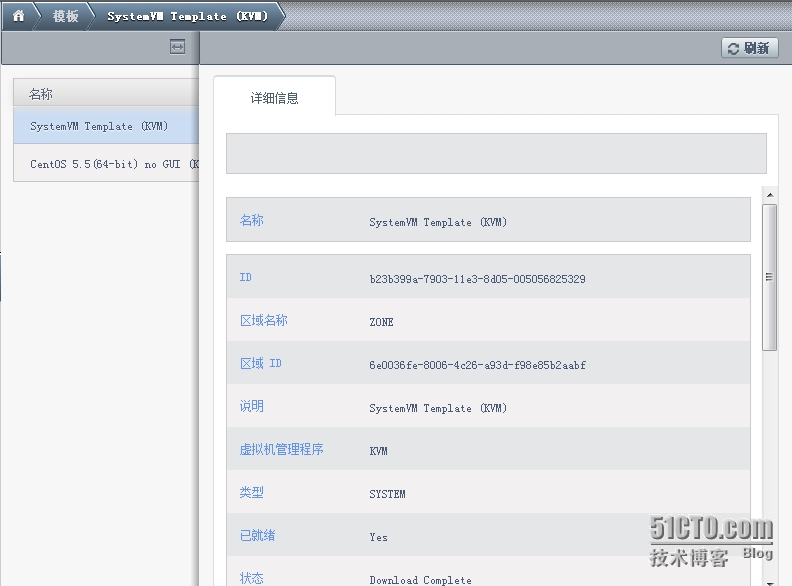792x586 pixels.
Task: Click the 已就绪 field label
Action: point(258,535)
